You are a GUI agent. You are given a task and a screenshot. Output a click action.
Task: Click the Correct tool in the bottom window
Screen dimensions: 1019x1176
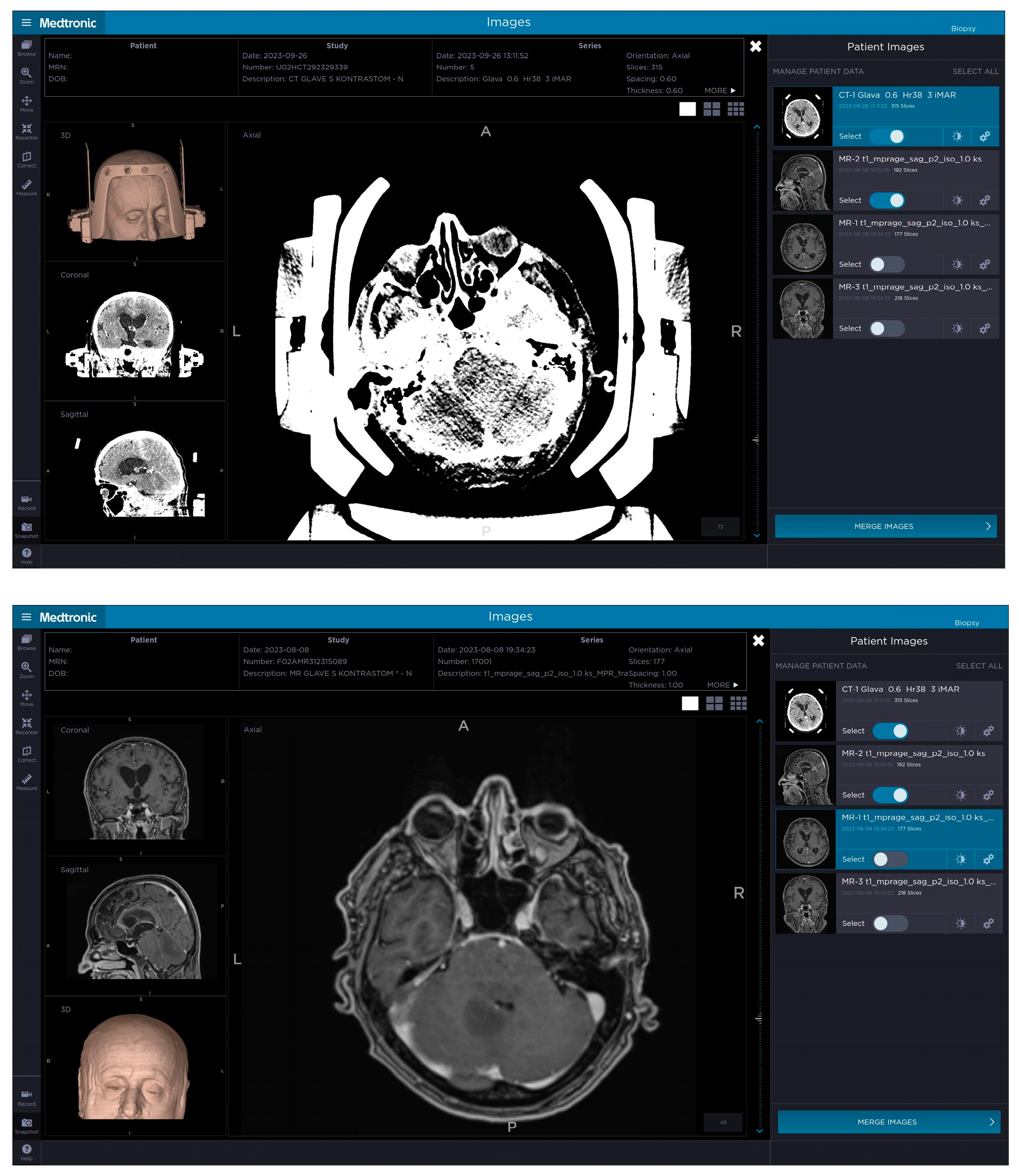26,753
